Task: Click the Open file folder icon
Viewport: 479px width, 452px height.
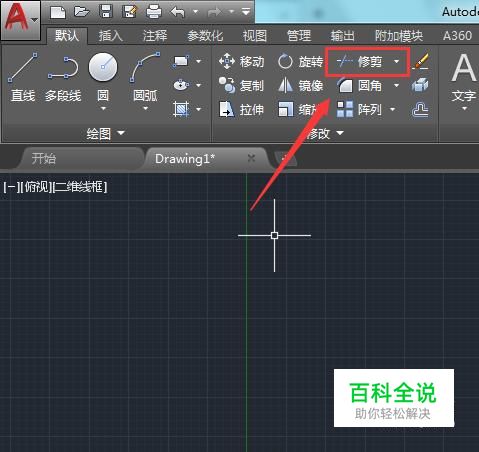Action: (82, 12)
